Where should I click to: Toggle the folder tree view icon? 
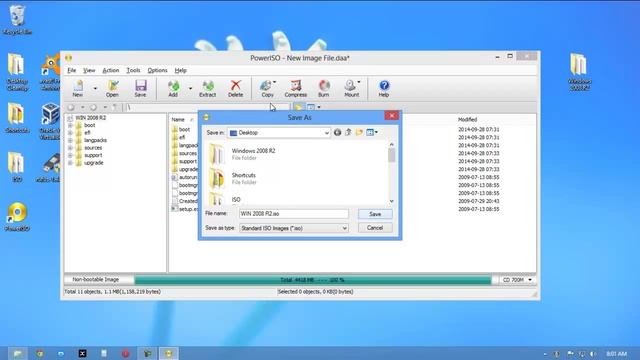tap(299, 107)
